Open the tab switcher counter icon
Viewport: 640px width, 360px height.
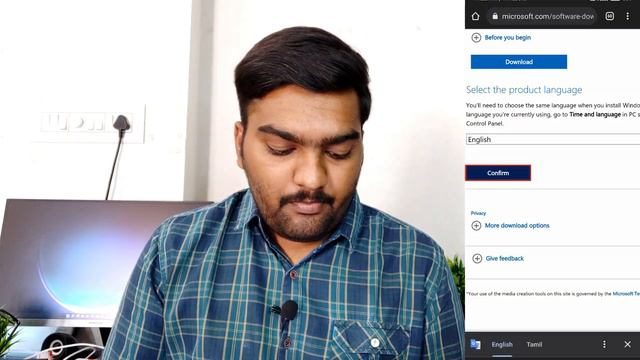point(609,16)
